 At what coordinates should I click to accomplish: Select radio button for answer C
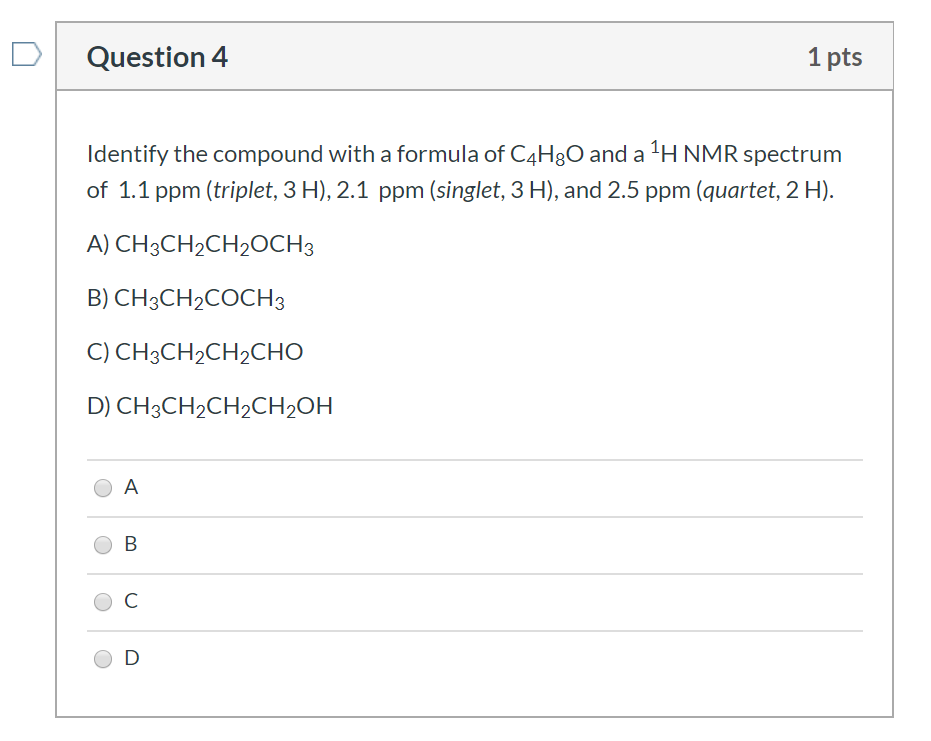(103, 601)
